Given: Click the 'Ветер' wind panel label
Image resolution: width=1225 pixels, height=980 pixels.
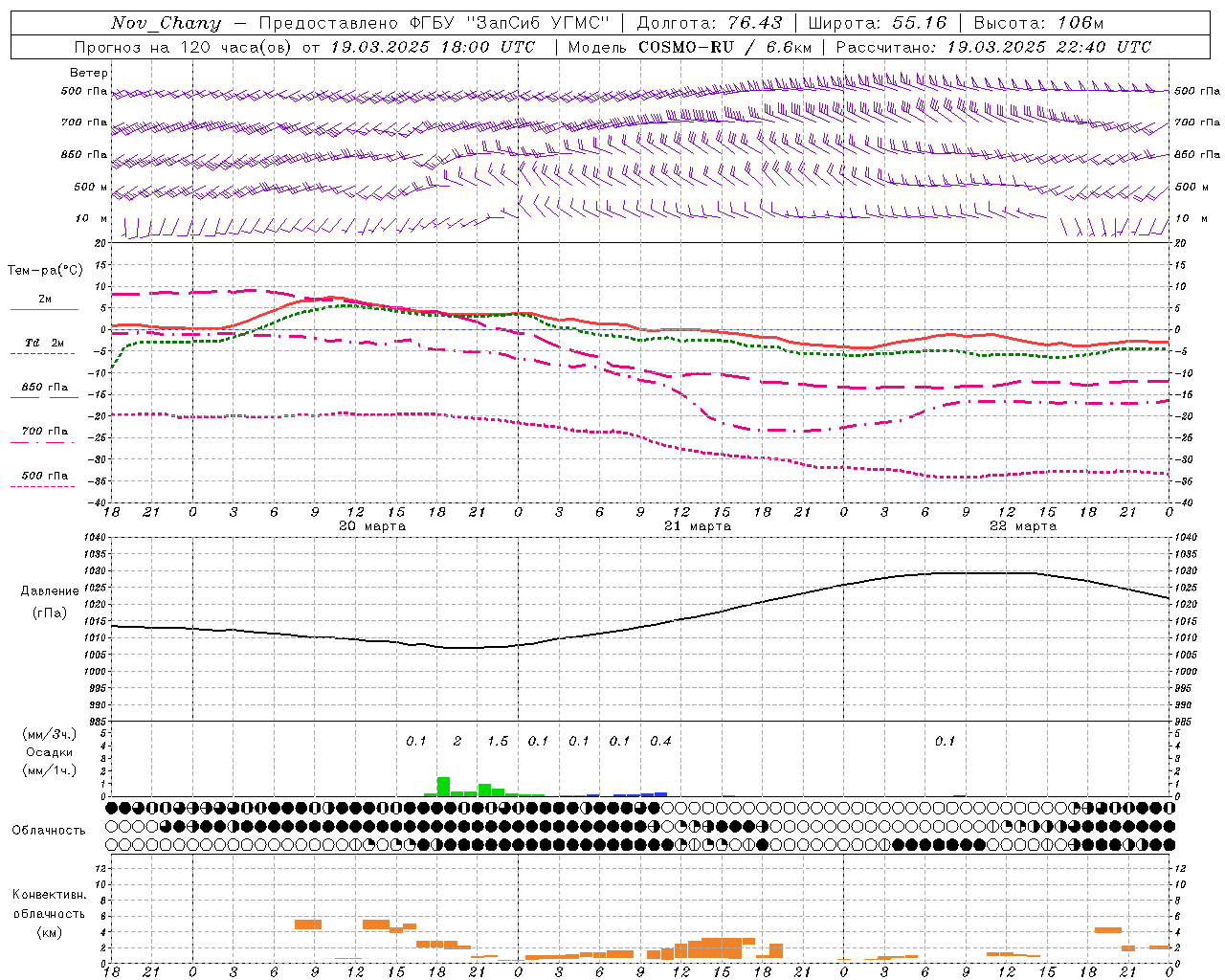Looking at the screenshot, I should tap(89, 73).
